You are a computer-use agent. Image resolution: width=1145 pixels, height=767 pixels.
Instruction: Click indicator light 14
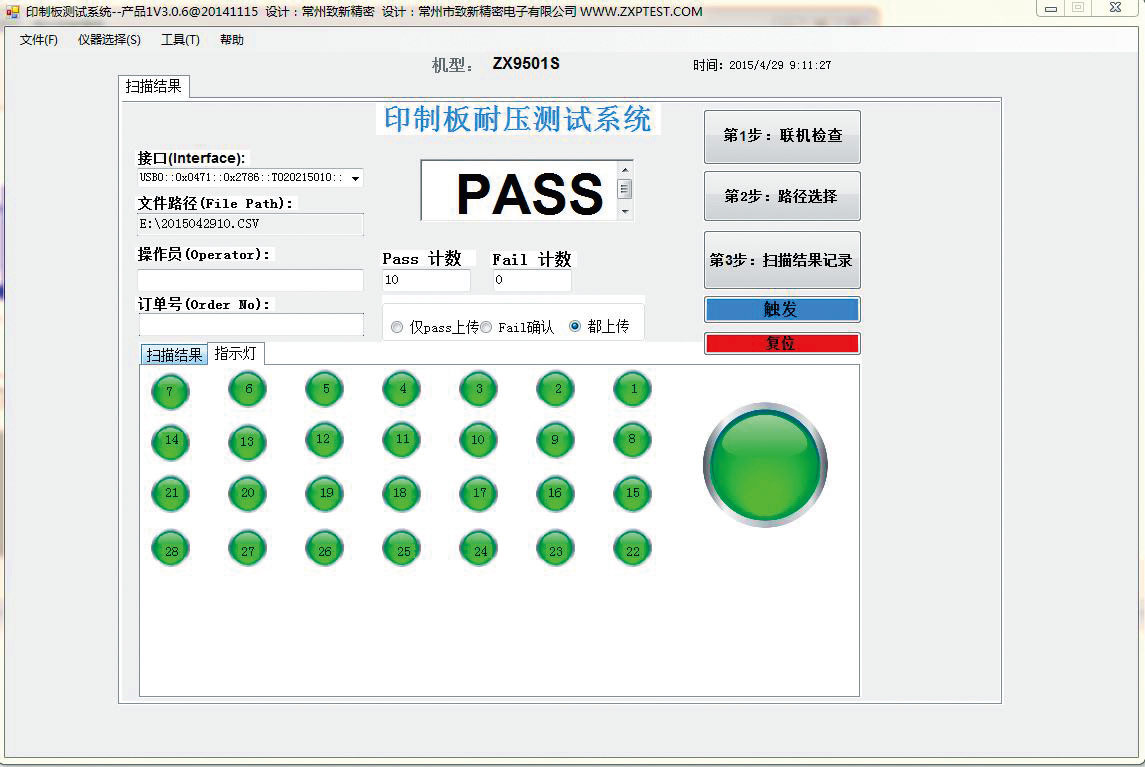click(170, 441)
